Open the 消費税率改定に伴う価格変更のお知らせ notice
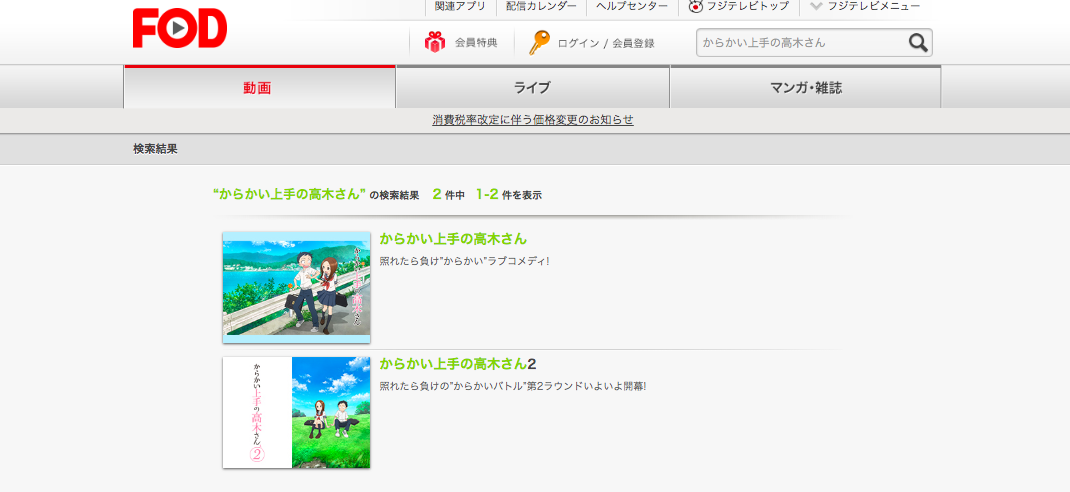The image size is (1070, 492). pos(533,120)
